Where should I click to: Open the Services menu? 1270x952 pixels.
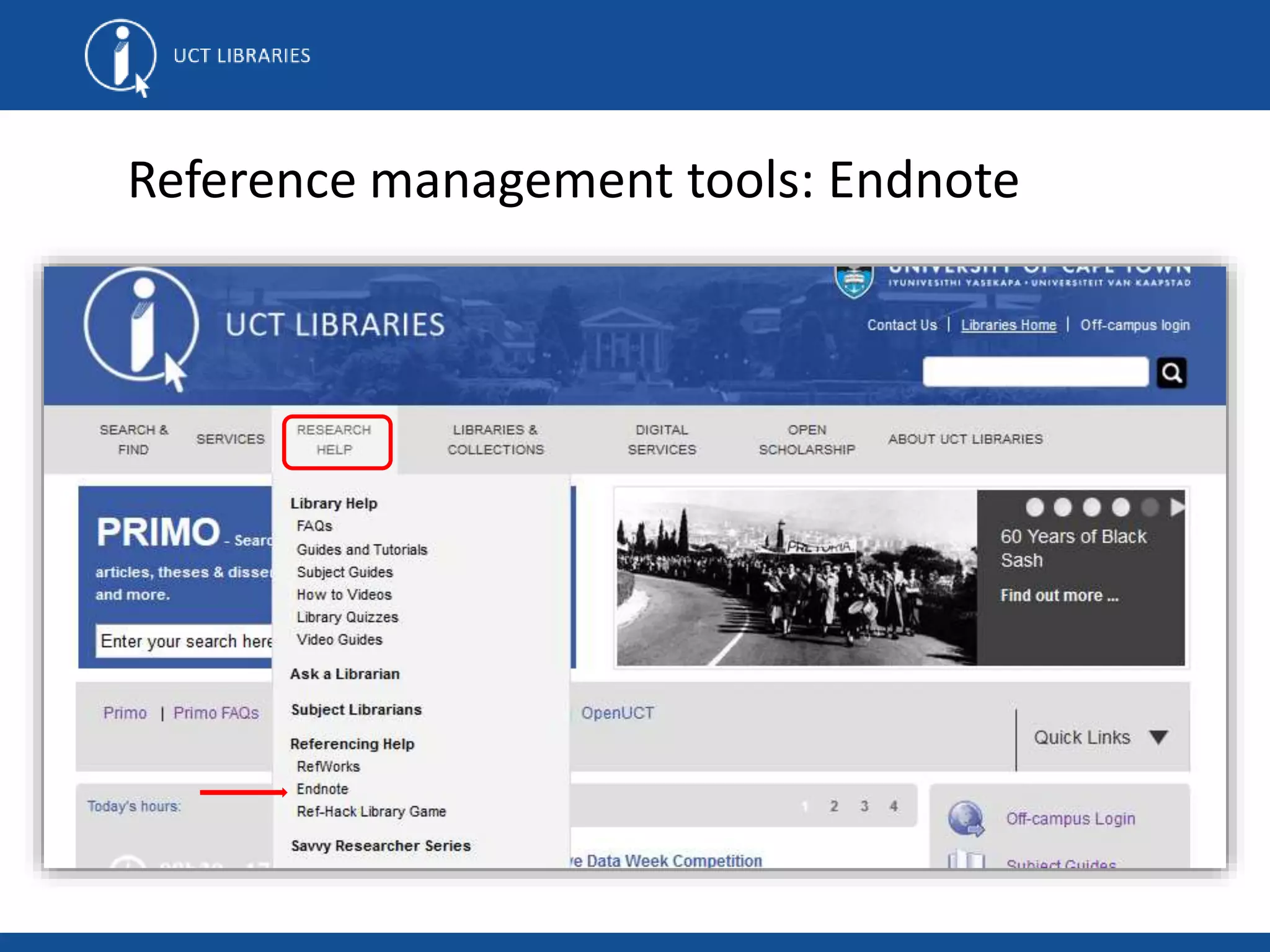230,439
